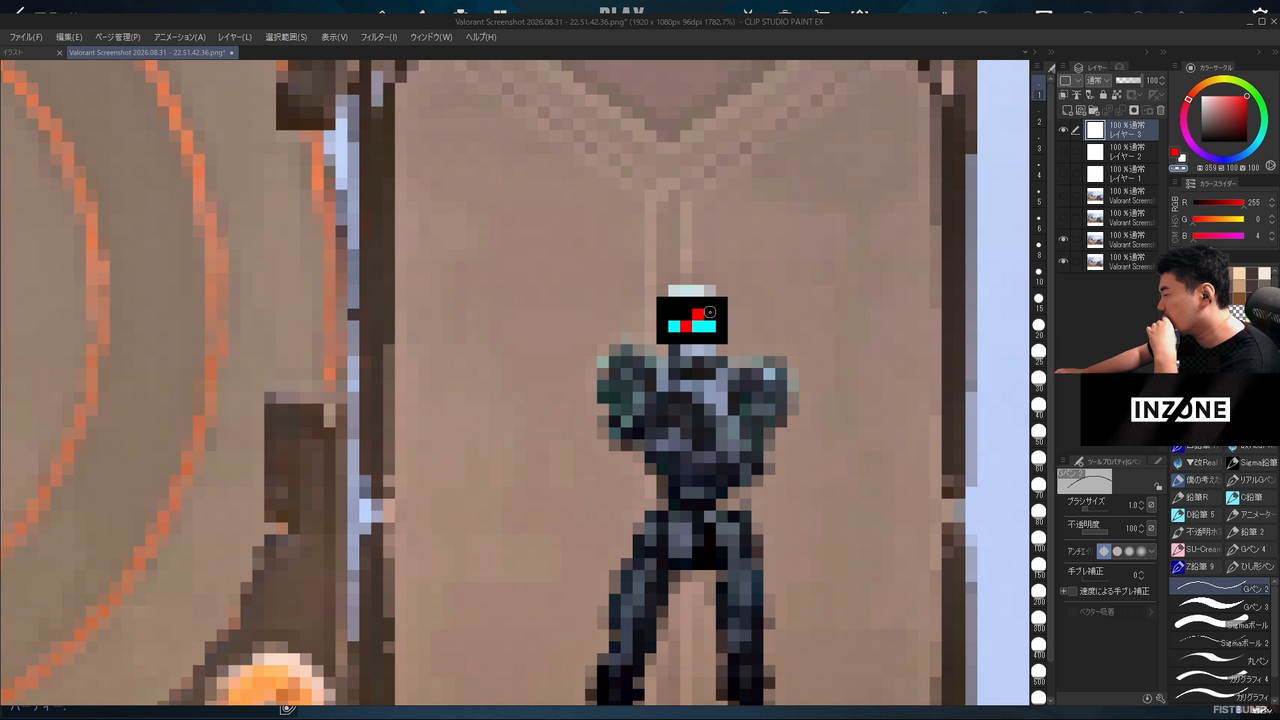The width and height of the screenshot is (1280, 720).
Task: Select the red main color swatch
Action: coord(1175,152)
